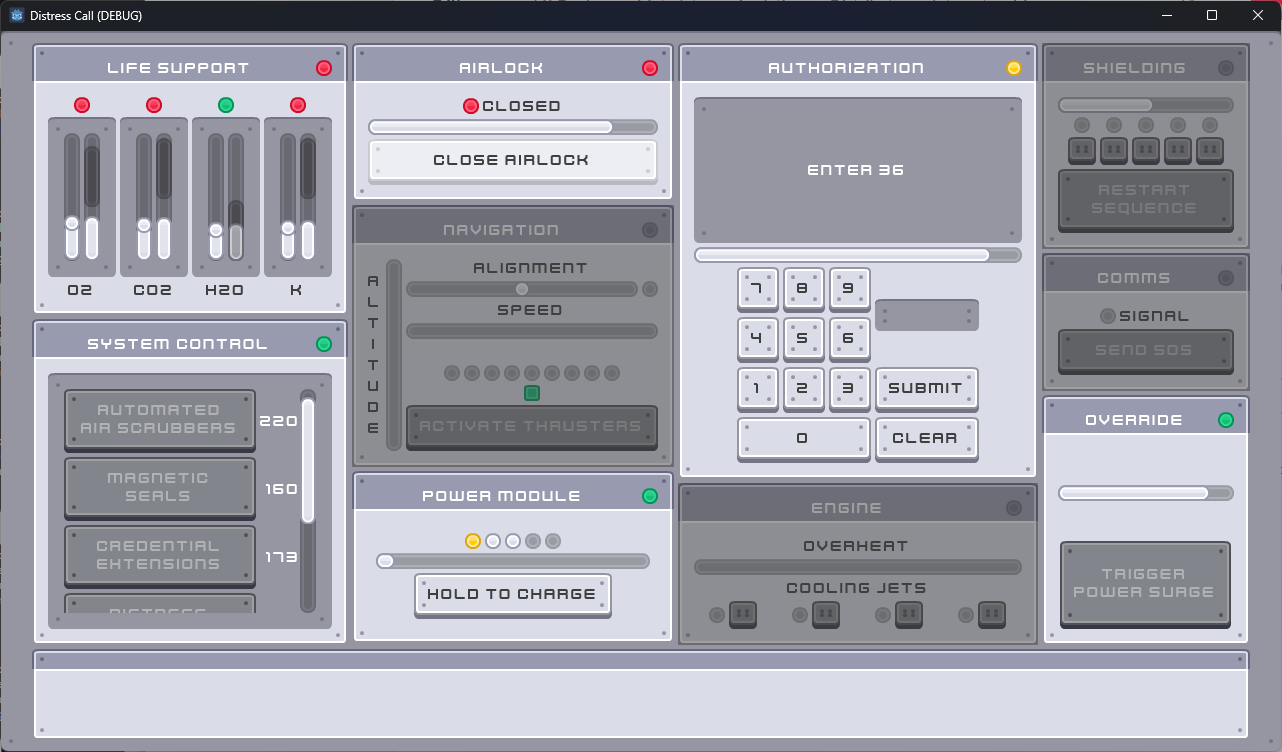Click the Speed slider track

(x=531, y=331)
